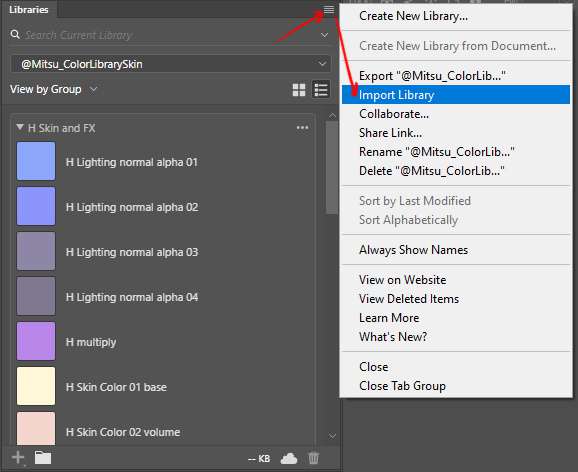
Task: Choose Export "@Mitsu_ColorLib..." menu item
Action: tap(456, 76)
